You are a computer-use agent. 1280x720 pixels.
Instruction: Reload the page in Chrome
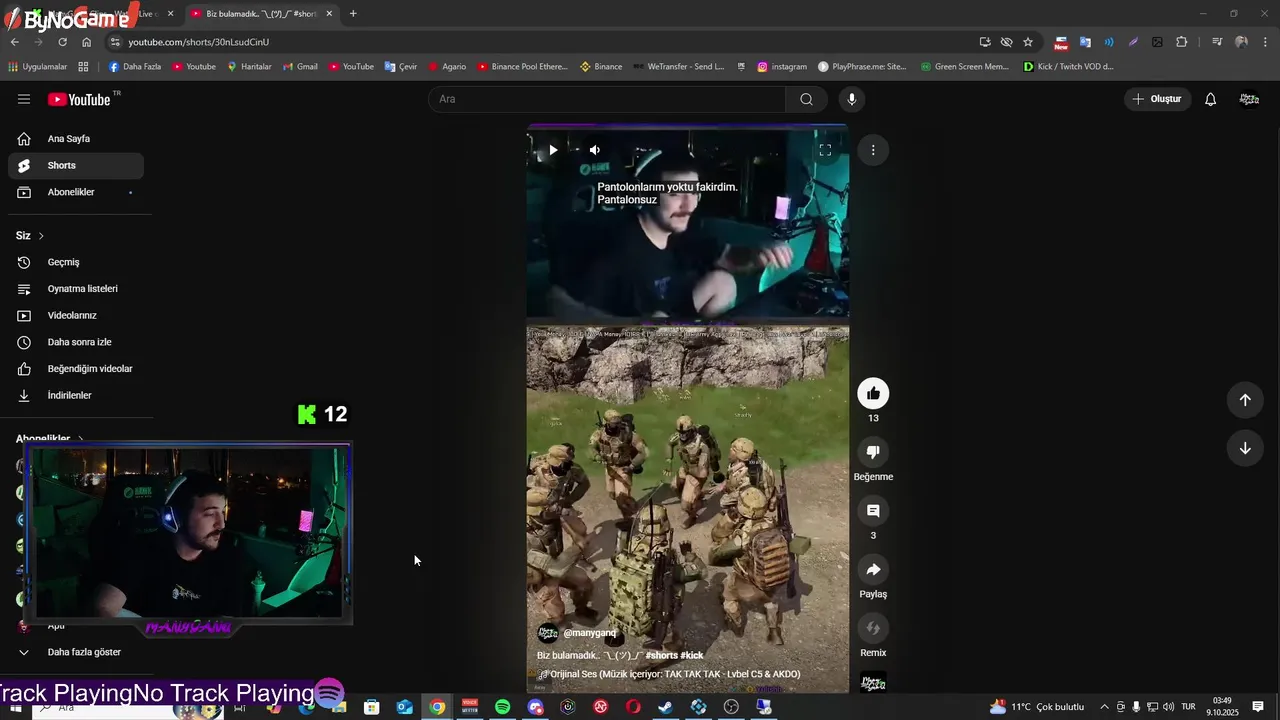[62, 42]
